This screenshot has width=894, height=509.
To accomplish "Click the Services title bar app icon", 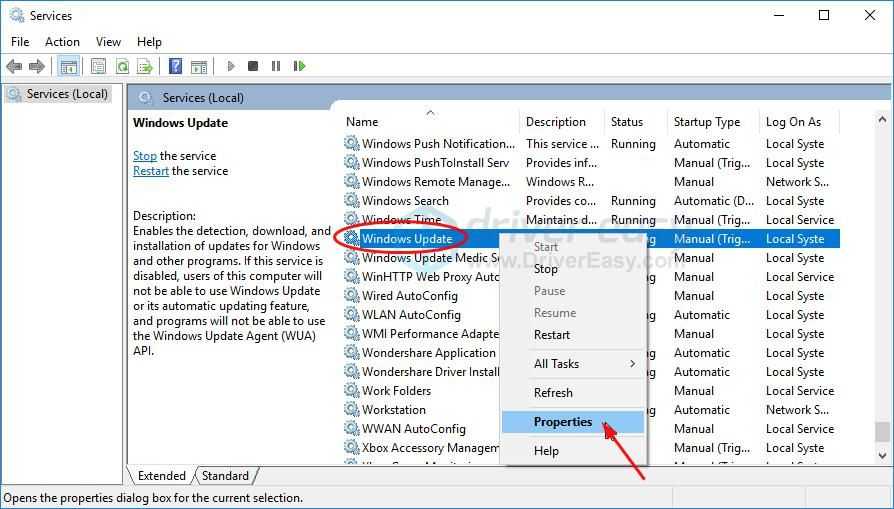I will [x=17, y=15].
